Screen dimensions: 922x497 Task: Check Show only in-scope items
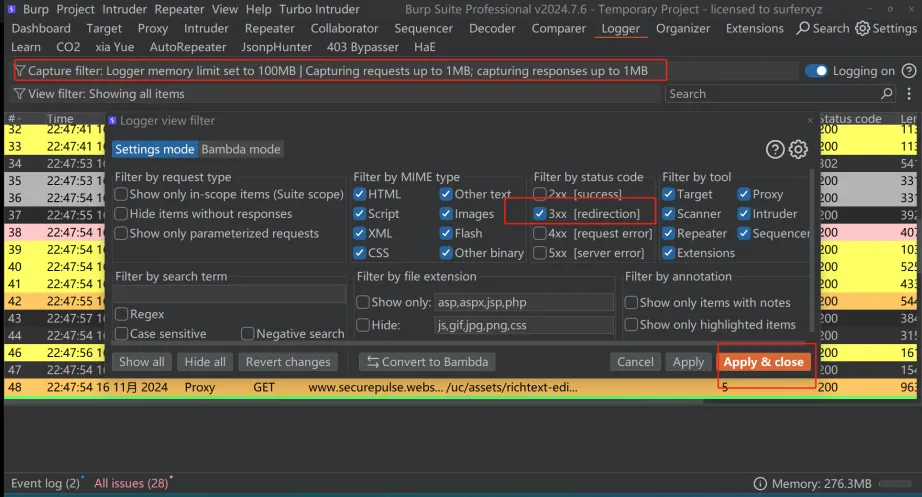click(x=121, y=194)
